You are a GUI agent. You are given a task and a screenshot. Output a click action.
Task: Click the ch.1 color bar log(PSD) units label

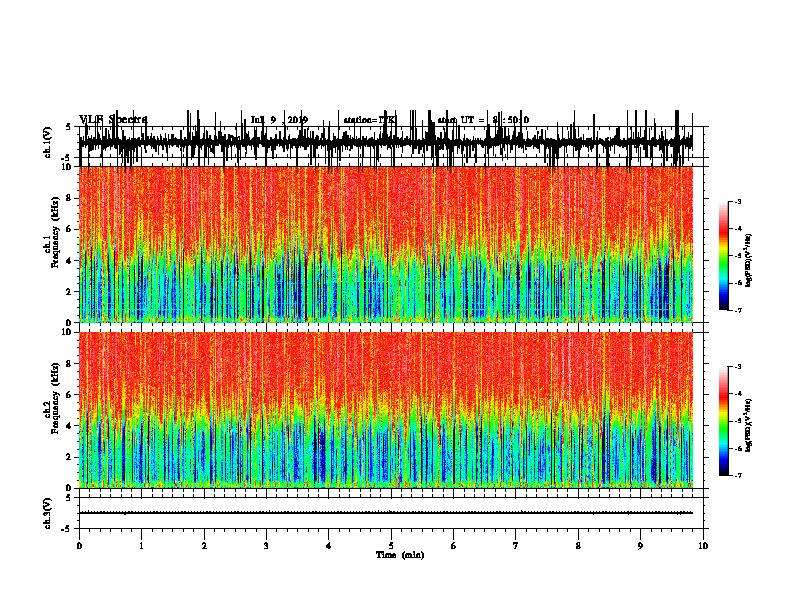[749, 260]
